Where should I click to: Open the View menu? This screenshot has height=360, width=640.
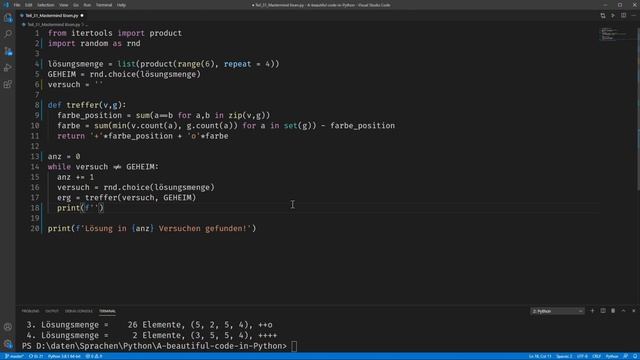tap(64, 5)
